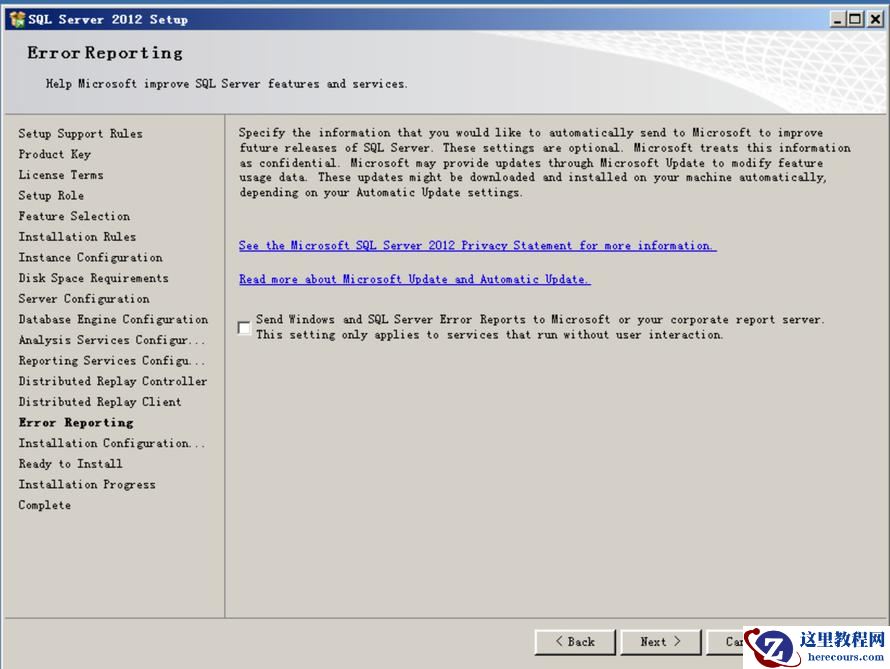Select the Setup Role step
This screenshot has height=669, width=890.
pos(51,195)
